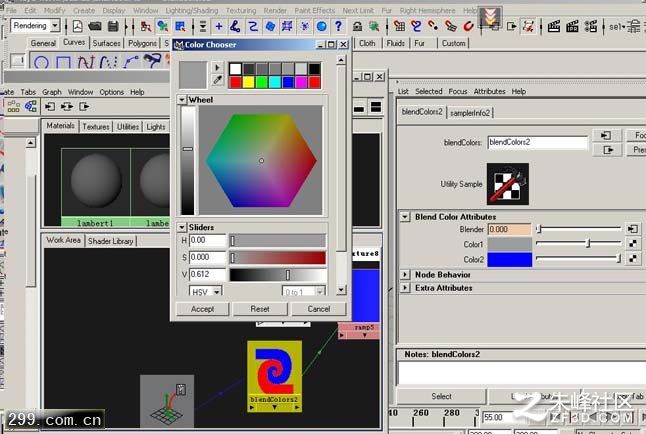Screen dimensions: 646x434
Task: Click the blendColors name input field
Action: click(538, 143)
